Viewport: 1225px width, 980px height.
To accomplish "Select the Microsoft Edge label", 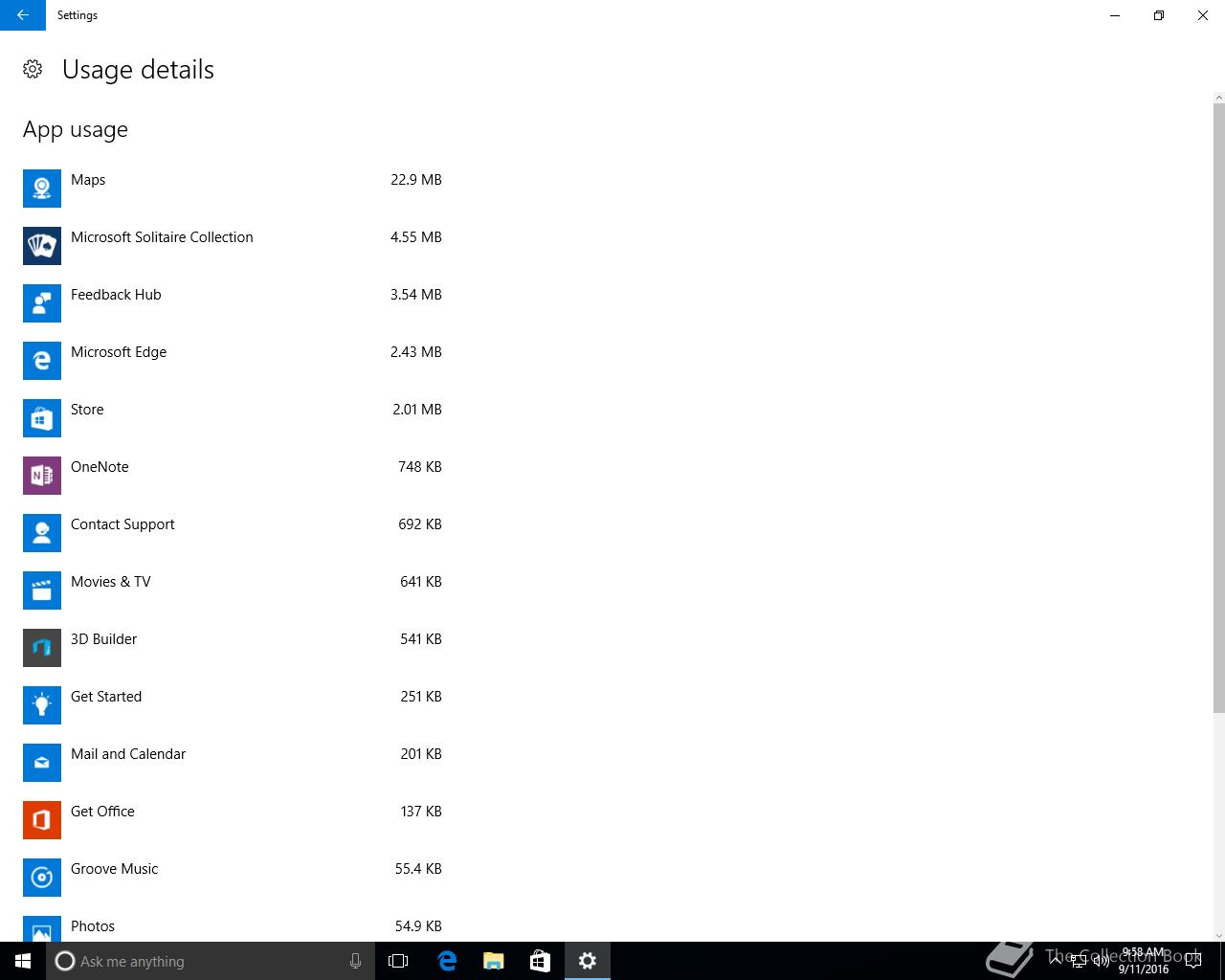I will pos(119,352).
